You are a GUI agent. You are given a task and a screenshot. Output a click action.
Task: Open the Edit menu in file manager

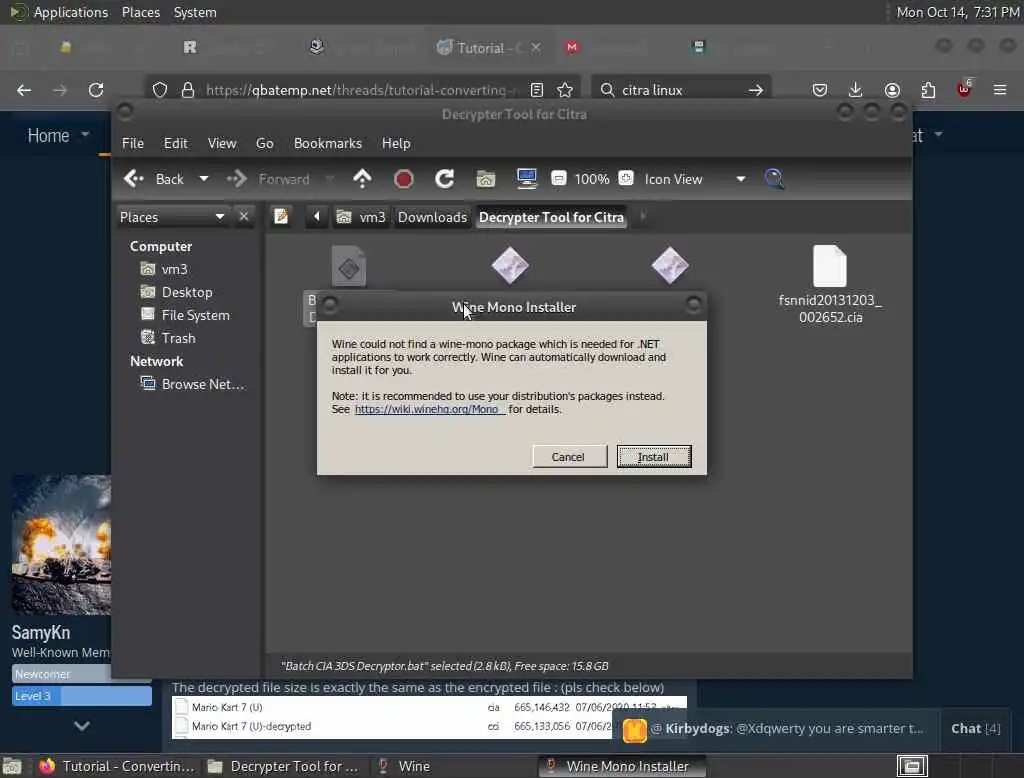(x=175, y=143)
